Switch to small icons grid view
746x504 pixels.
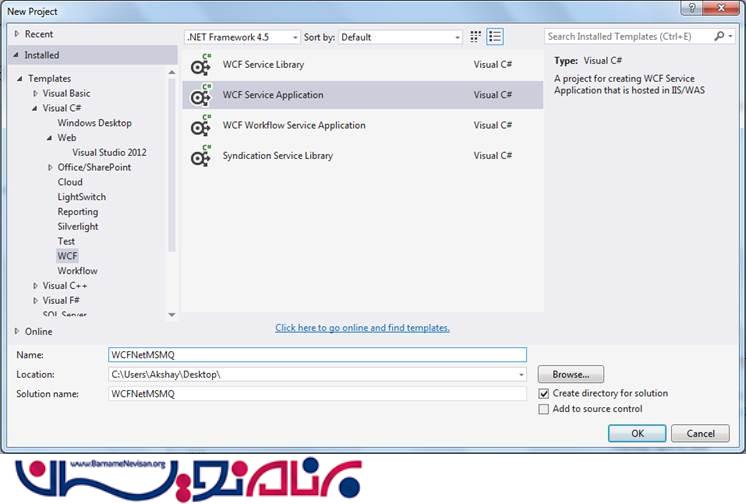point(475,37)
